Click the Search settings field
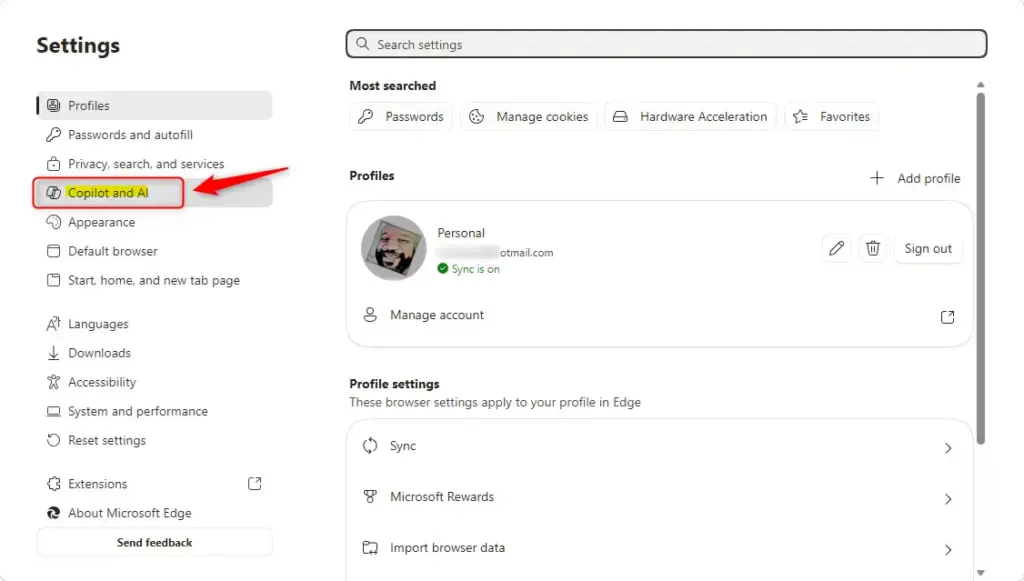This screenshot has width=1024, height=581. click(666, 44)
